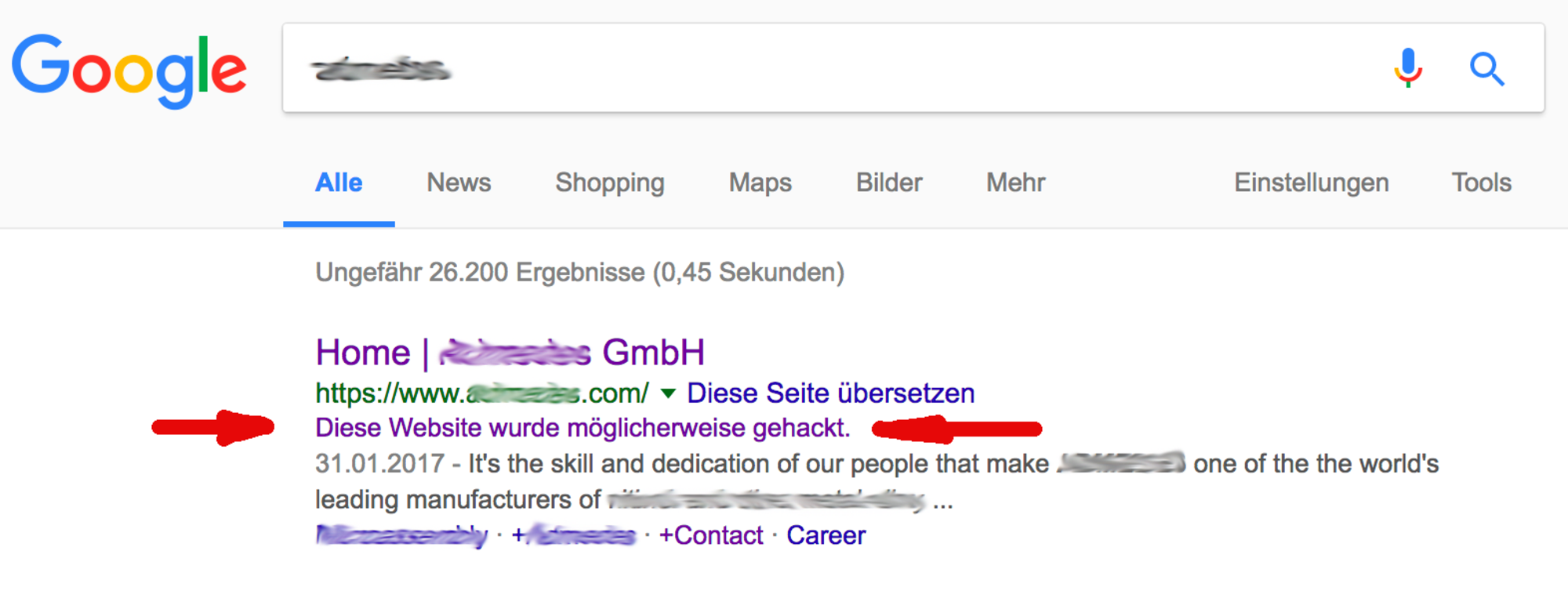
Task: Expand the Mehr menu
Action: [1015, 183]
